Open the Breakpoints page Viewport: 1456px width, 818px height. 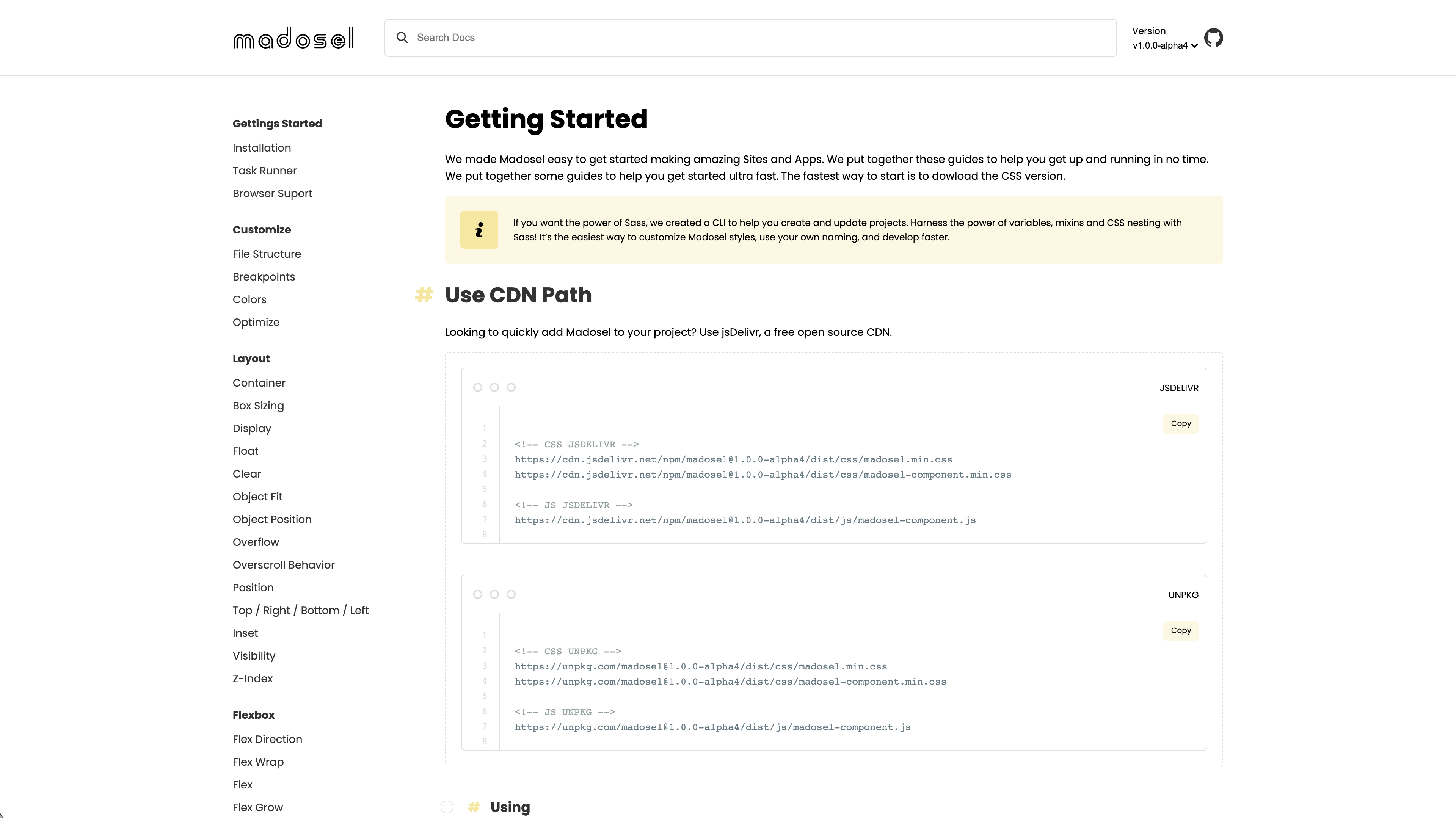coord(264,277)
